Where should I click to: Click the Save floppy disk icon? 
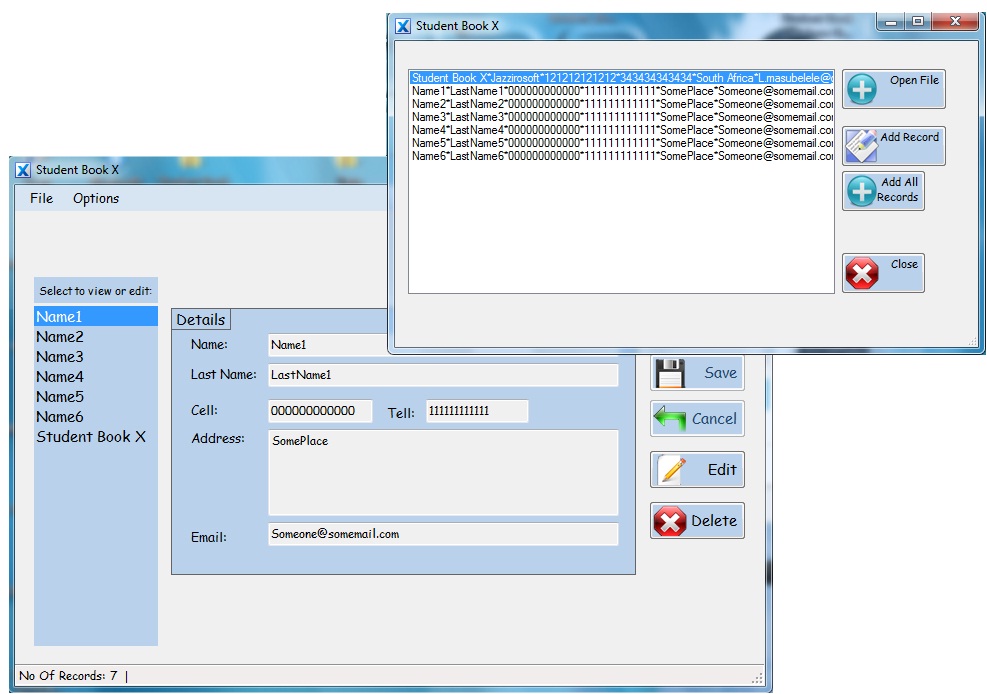[x=670, y=373]
